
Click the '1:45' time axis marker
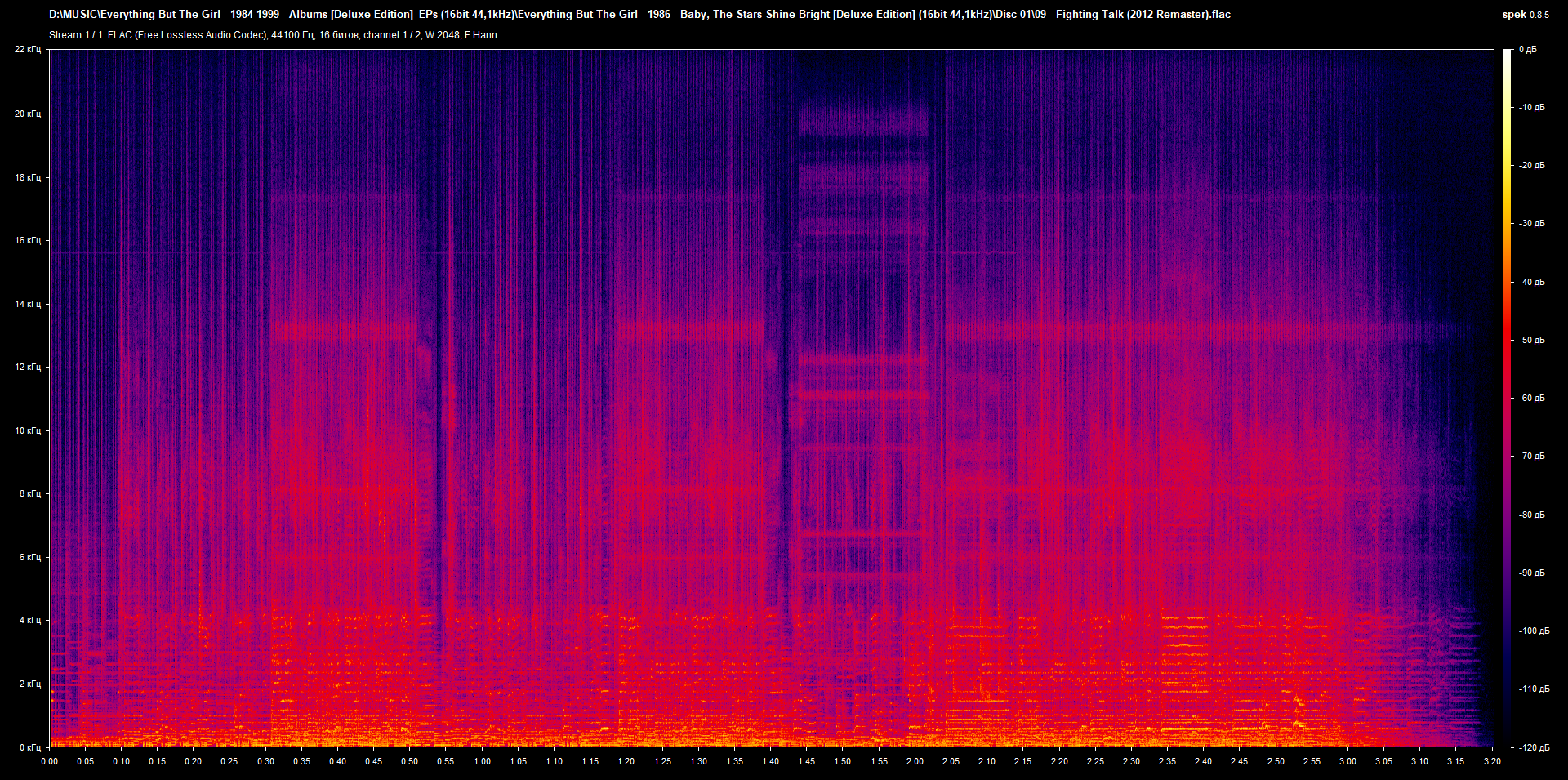tap(807, 761)
